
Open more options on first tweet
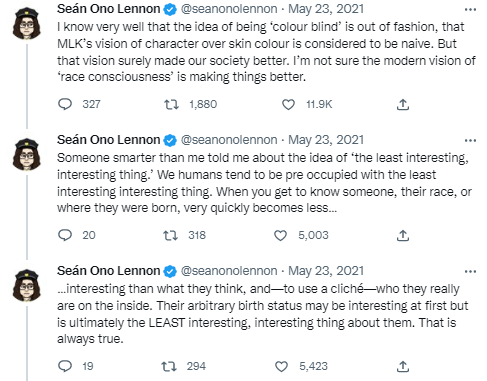click(470, 9)
